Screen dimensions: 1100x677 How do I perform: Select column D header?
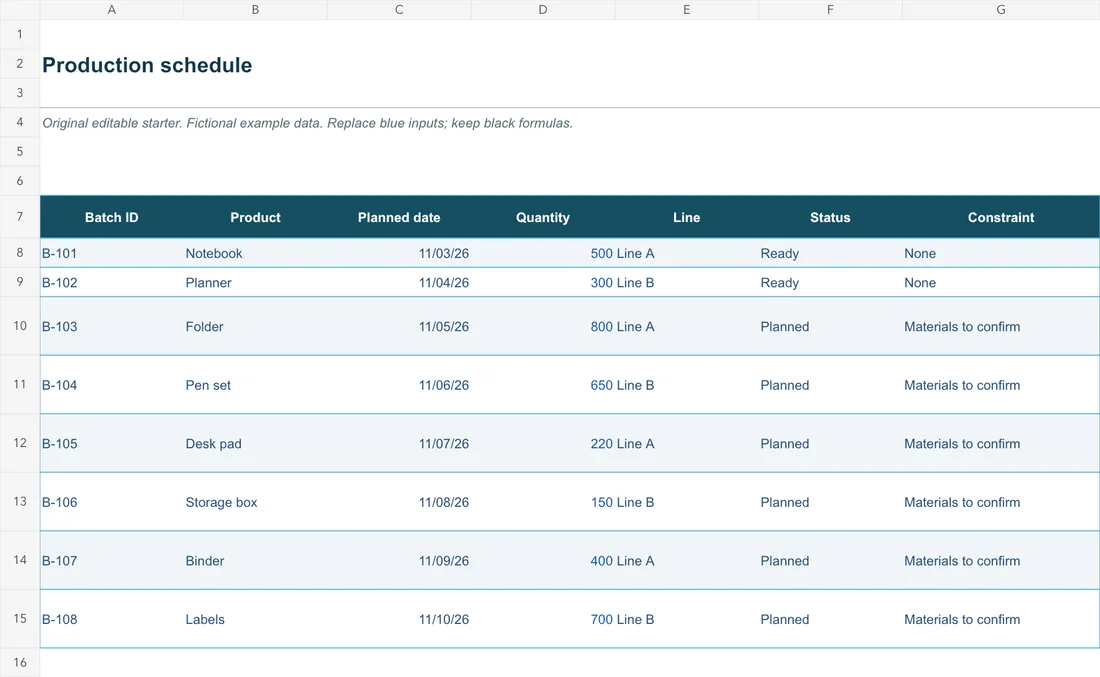point(542,10)
